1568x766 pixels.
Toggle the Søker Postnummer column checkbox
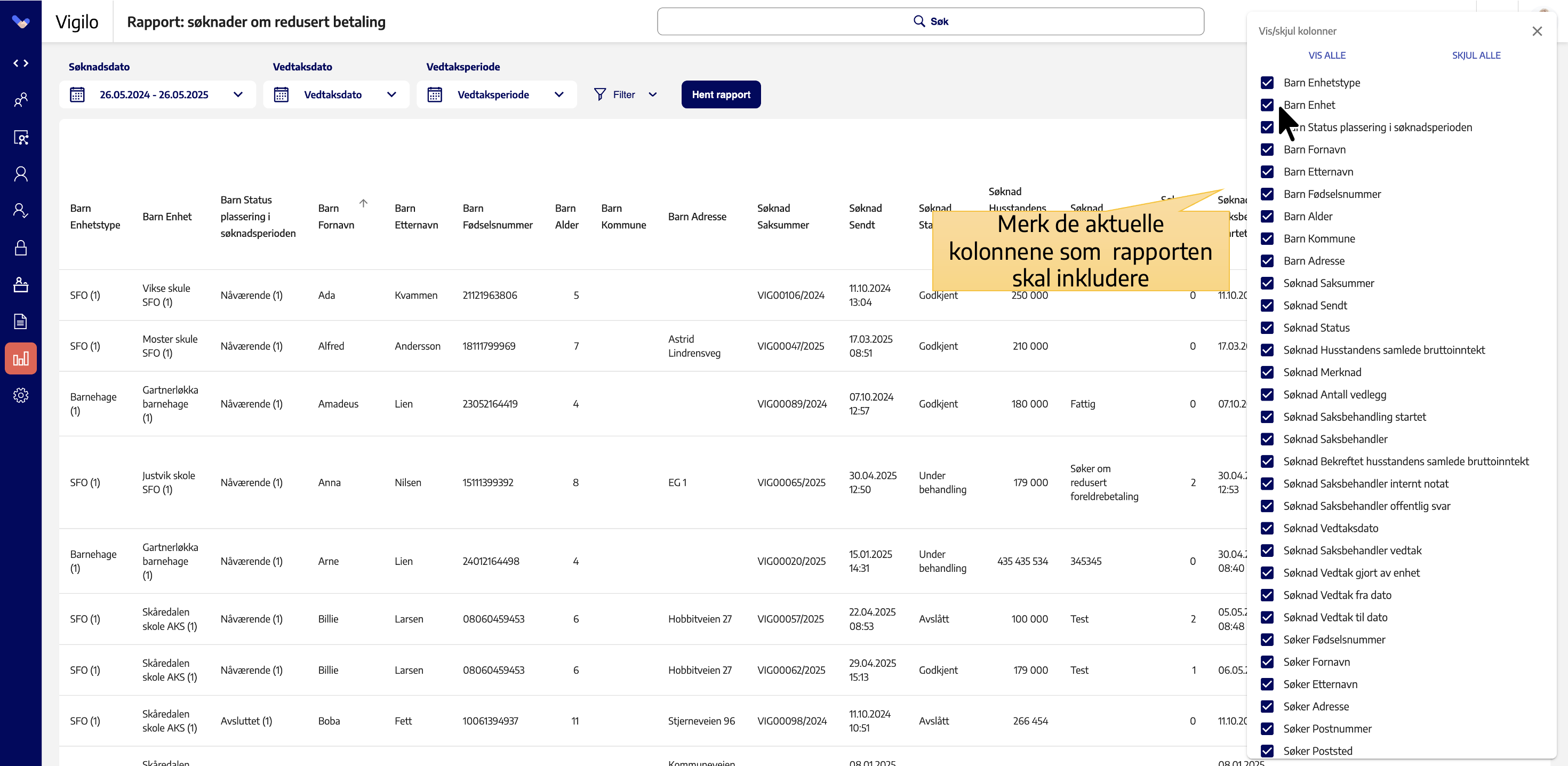1267,729
